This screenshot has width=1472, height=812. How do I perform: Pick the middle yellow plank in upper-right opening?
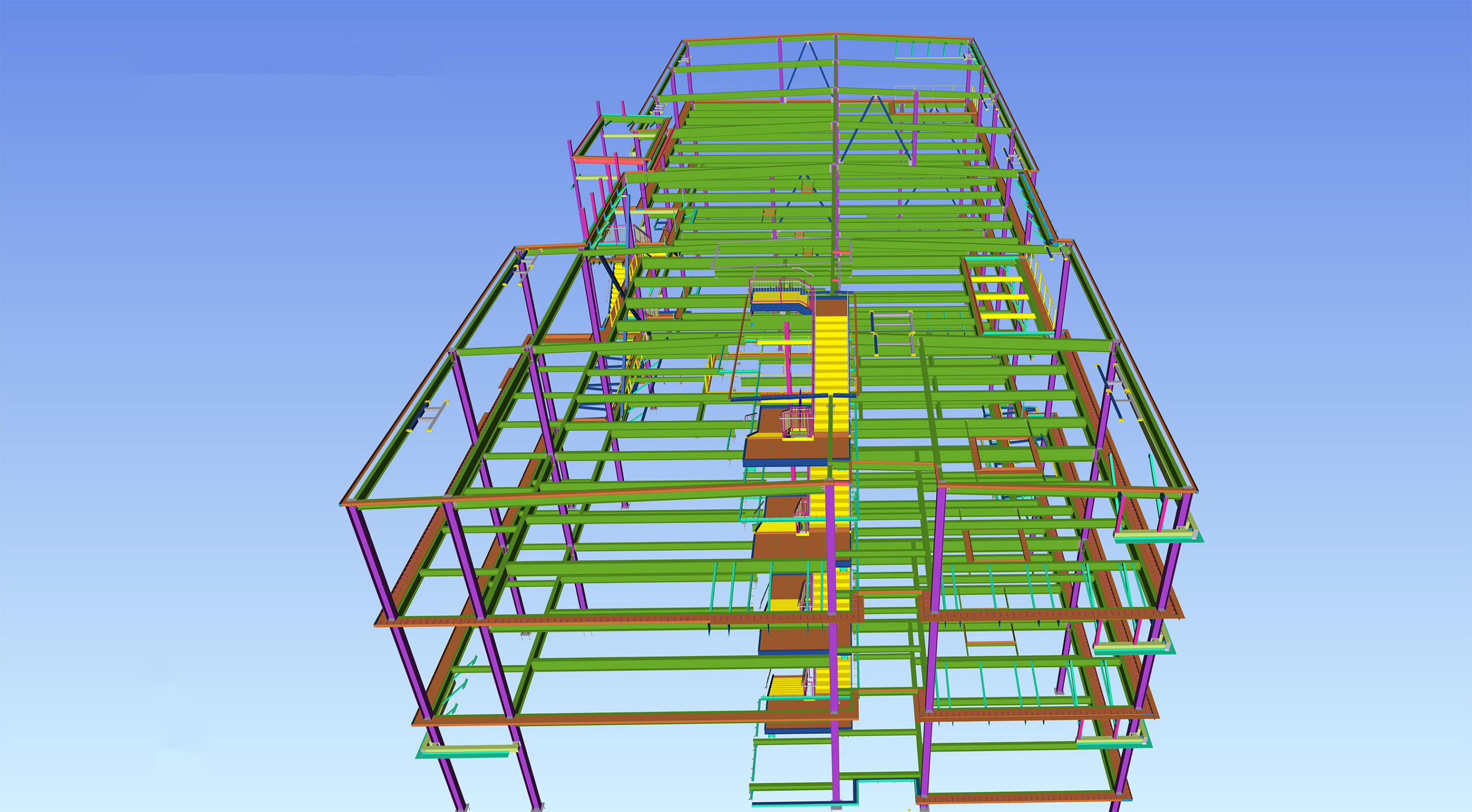pos(1003,297)
